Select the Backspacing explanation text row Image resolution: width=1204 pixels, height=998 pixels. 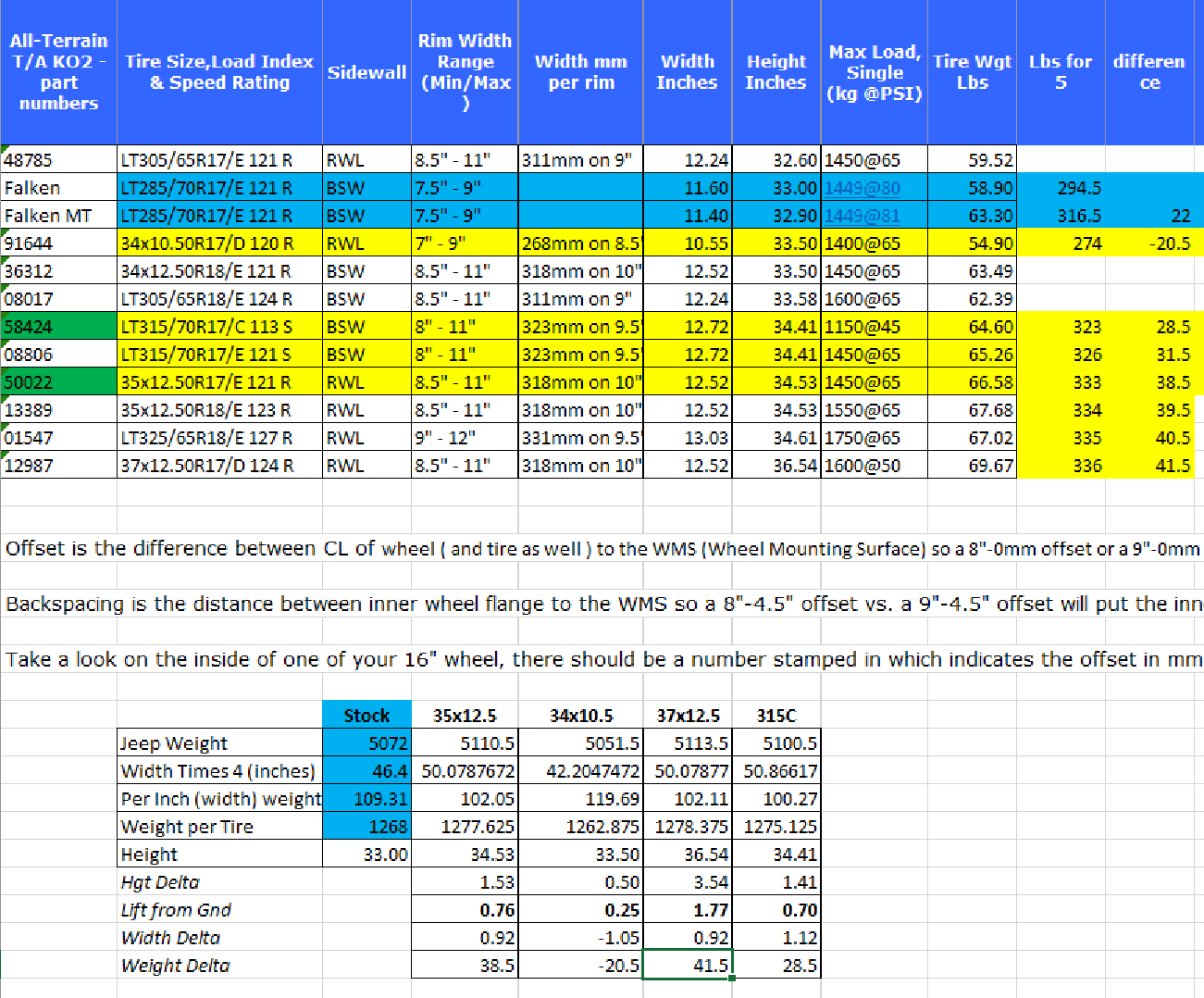602,604
